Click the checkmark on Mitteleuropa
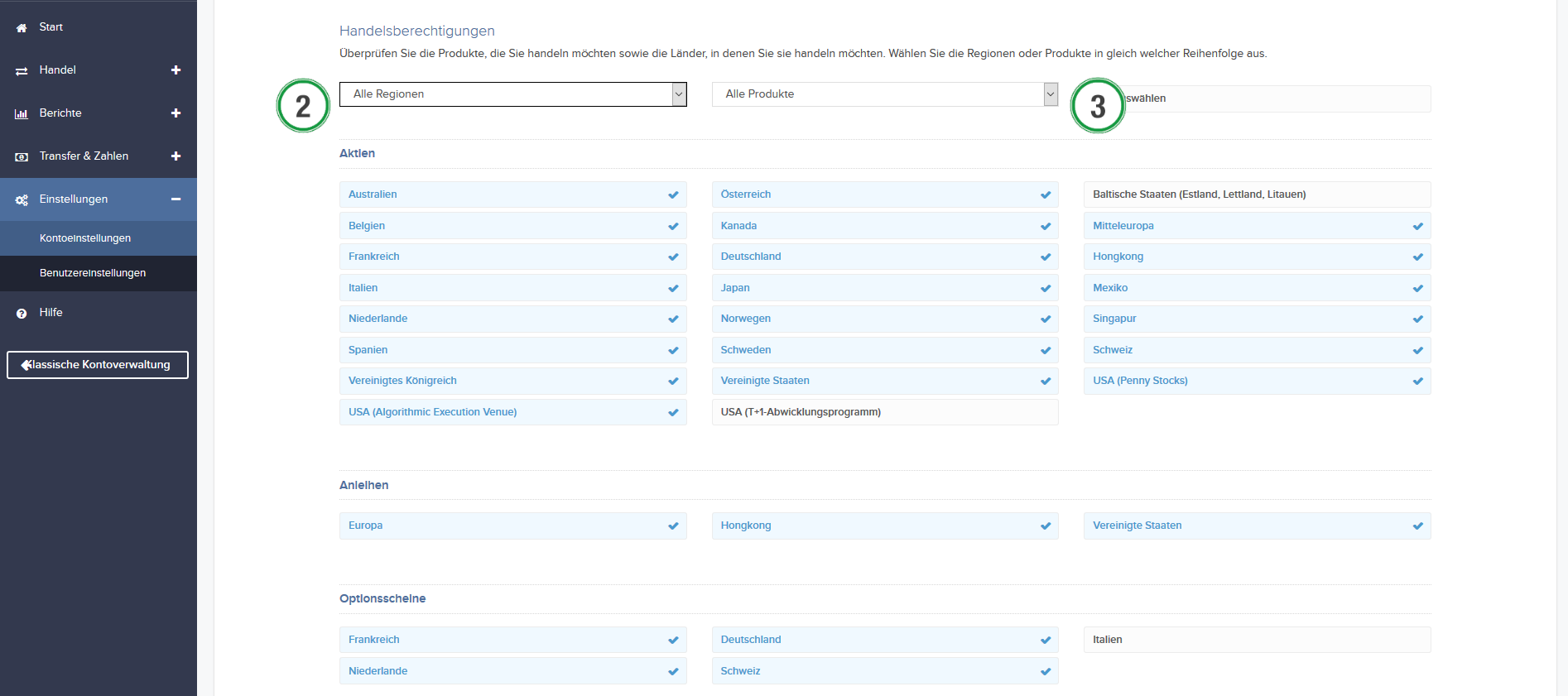This screenshot has width=1568, height=696. (1418, 227)
